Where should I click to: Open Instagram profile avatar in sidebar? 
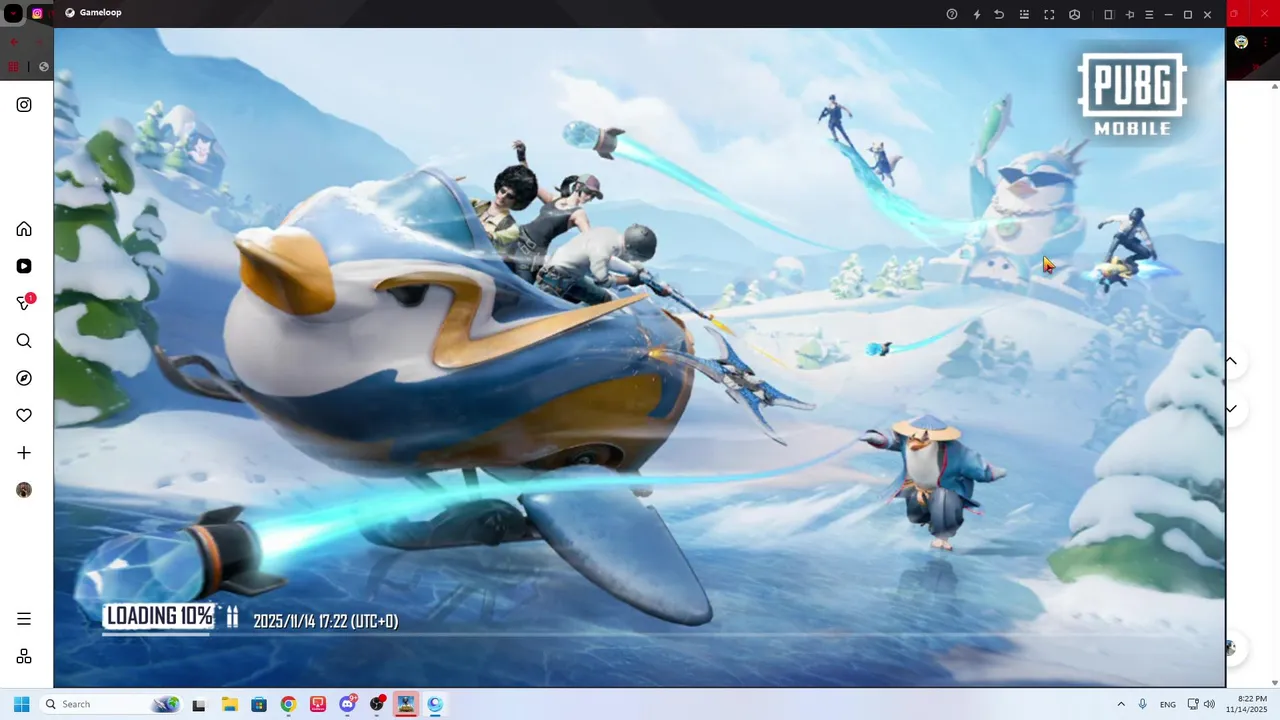pyautogui.click(x=24, y=490)
